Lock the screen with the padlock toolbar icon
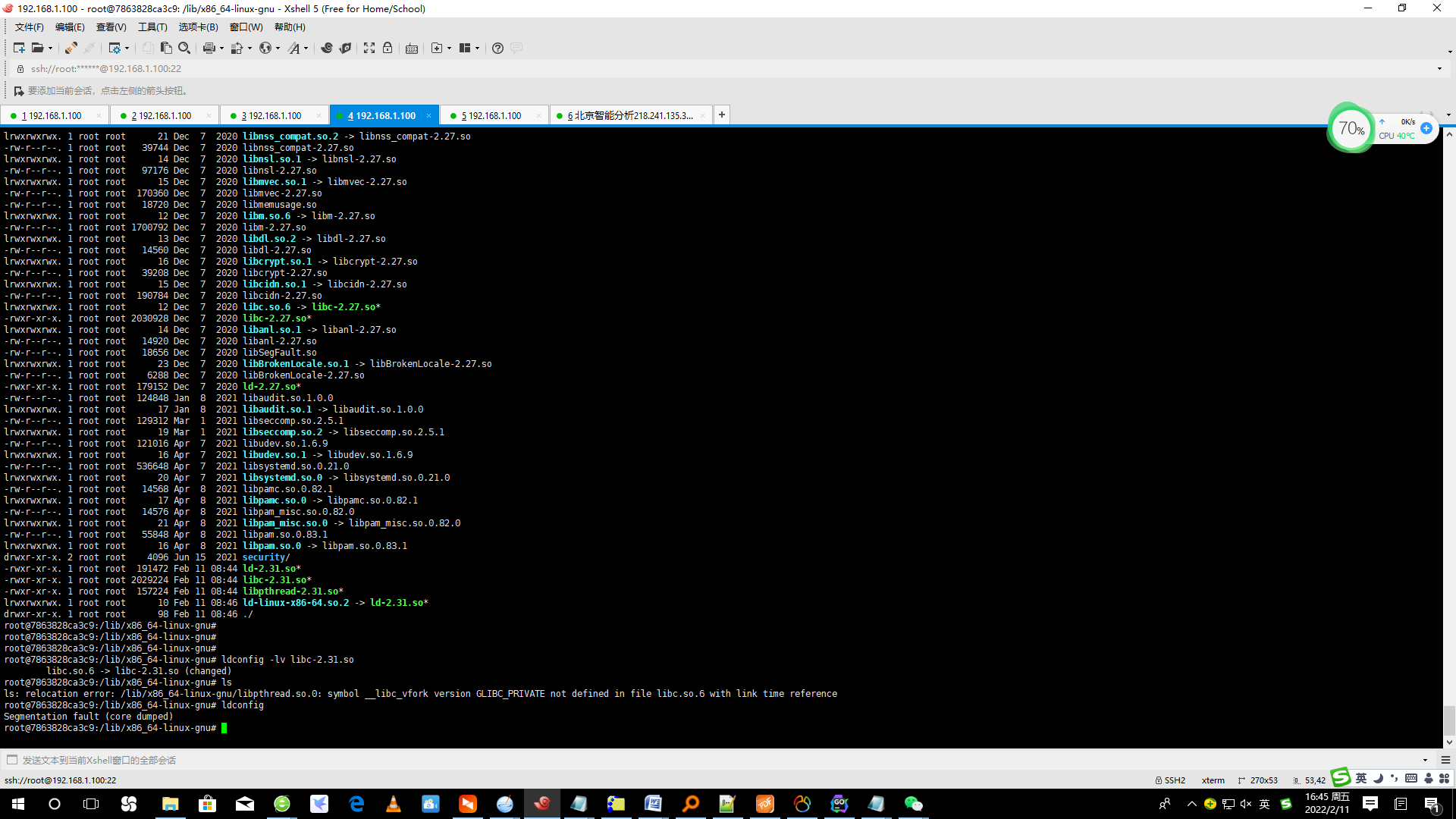This screenshot has width=1456, height=819. pos(388,48)
